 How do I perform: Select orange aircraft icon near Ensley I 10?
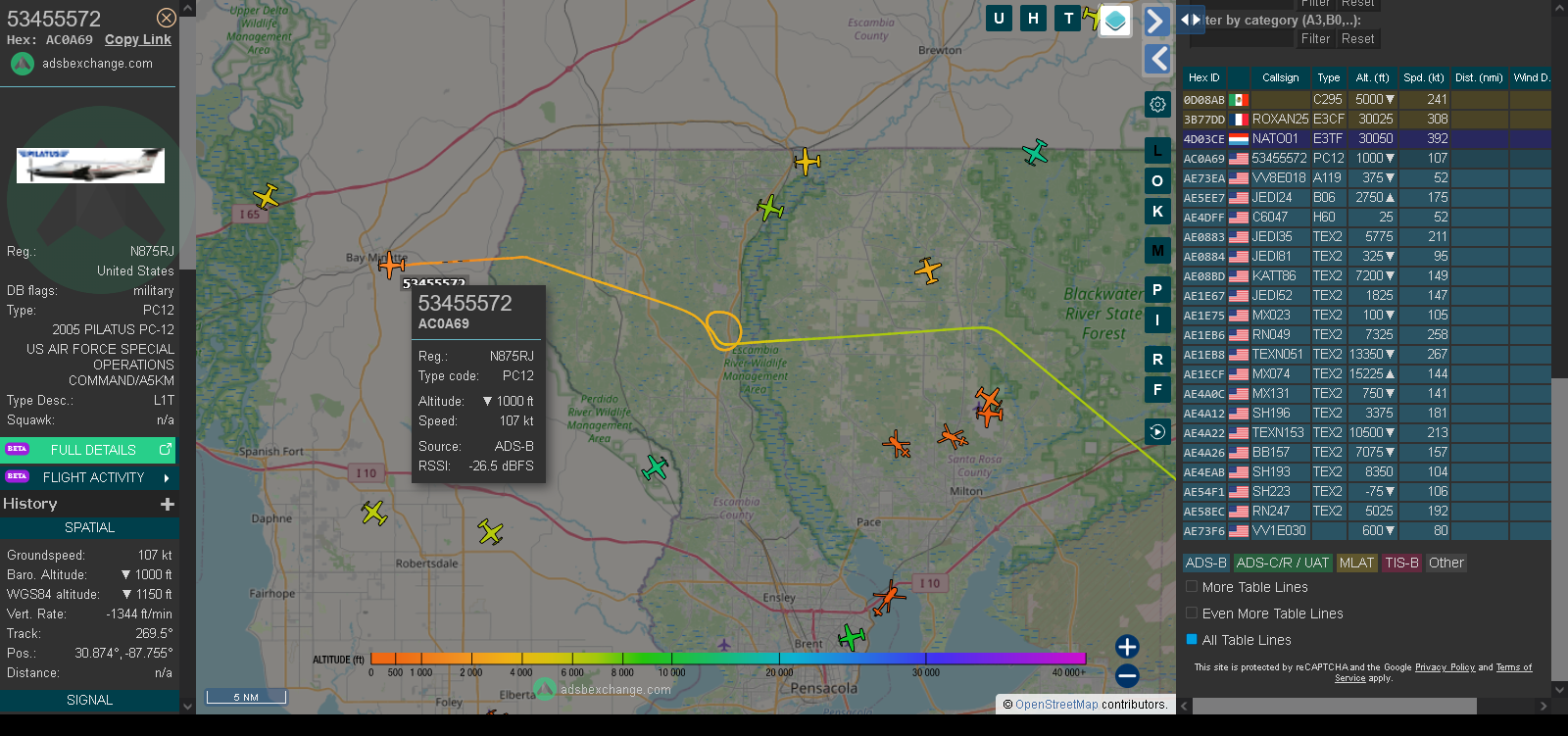click(x=888, y=597)
